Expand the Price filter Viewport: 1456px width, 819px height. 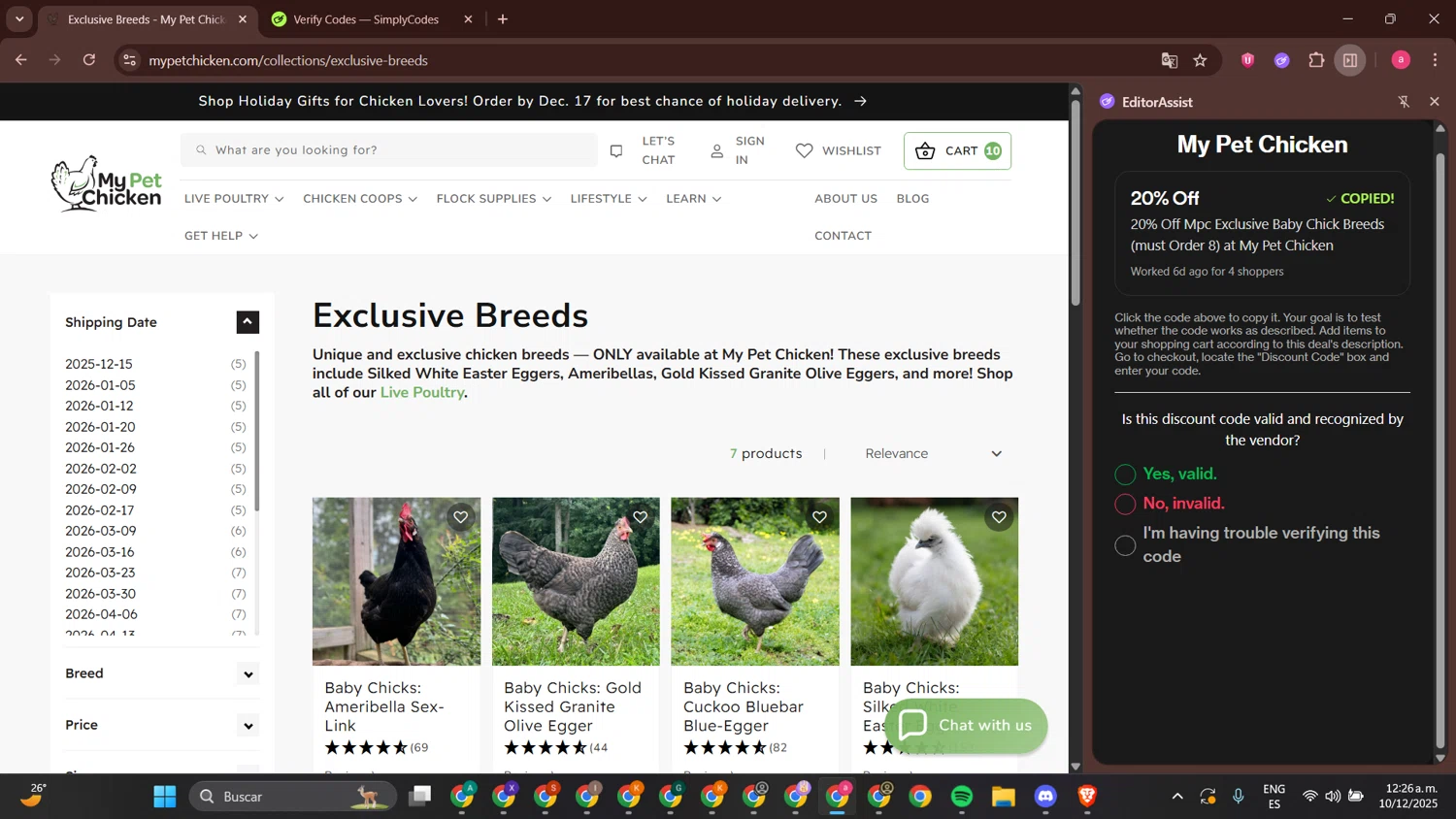tap(248, 726)
